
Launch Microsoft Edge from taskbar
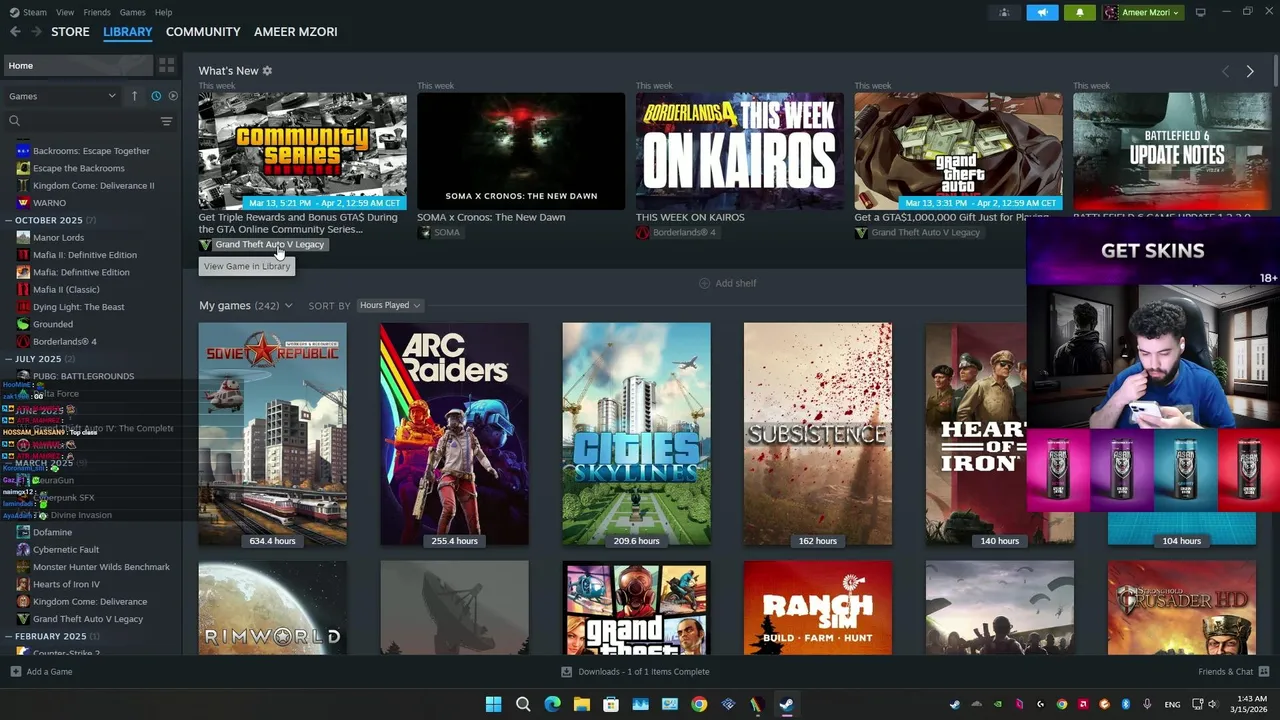pyautogui.click(x=552, y=704)
